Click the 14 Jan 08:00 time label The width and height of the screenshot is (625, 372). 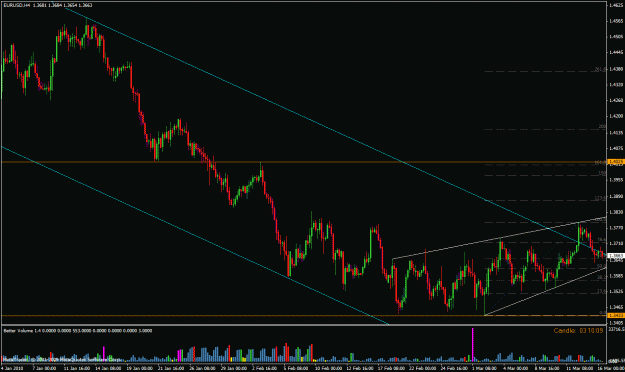pos(108,368)
